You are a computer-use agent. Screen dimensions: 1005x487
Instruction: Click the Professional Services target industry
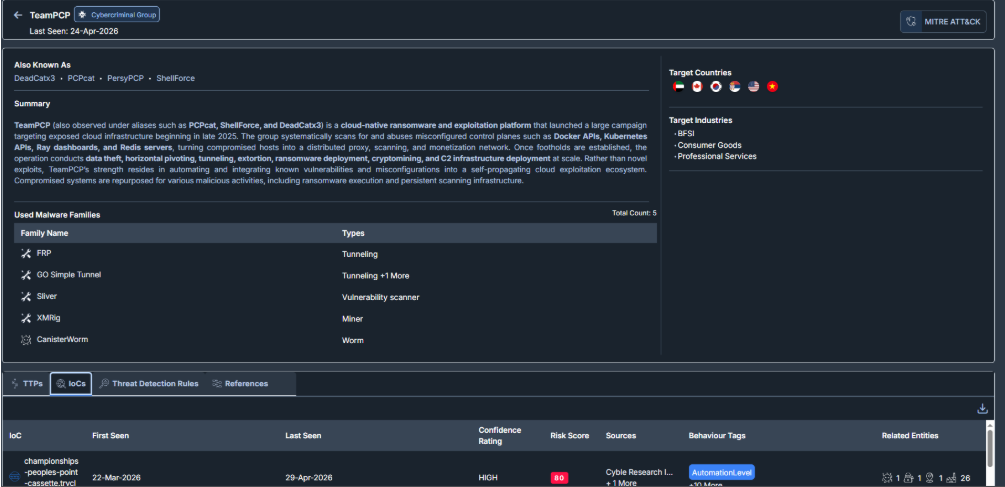[x=717, y=156]
